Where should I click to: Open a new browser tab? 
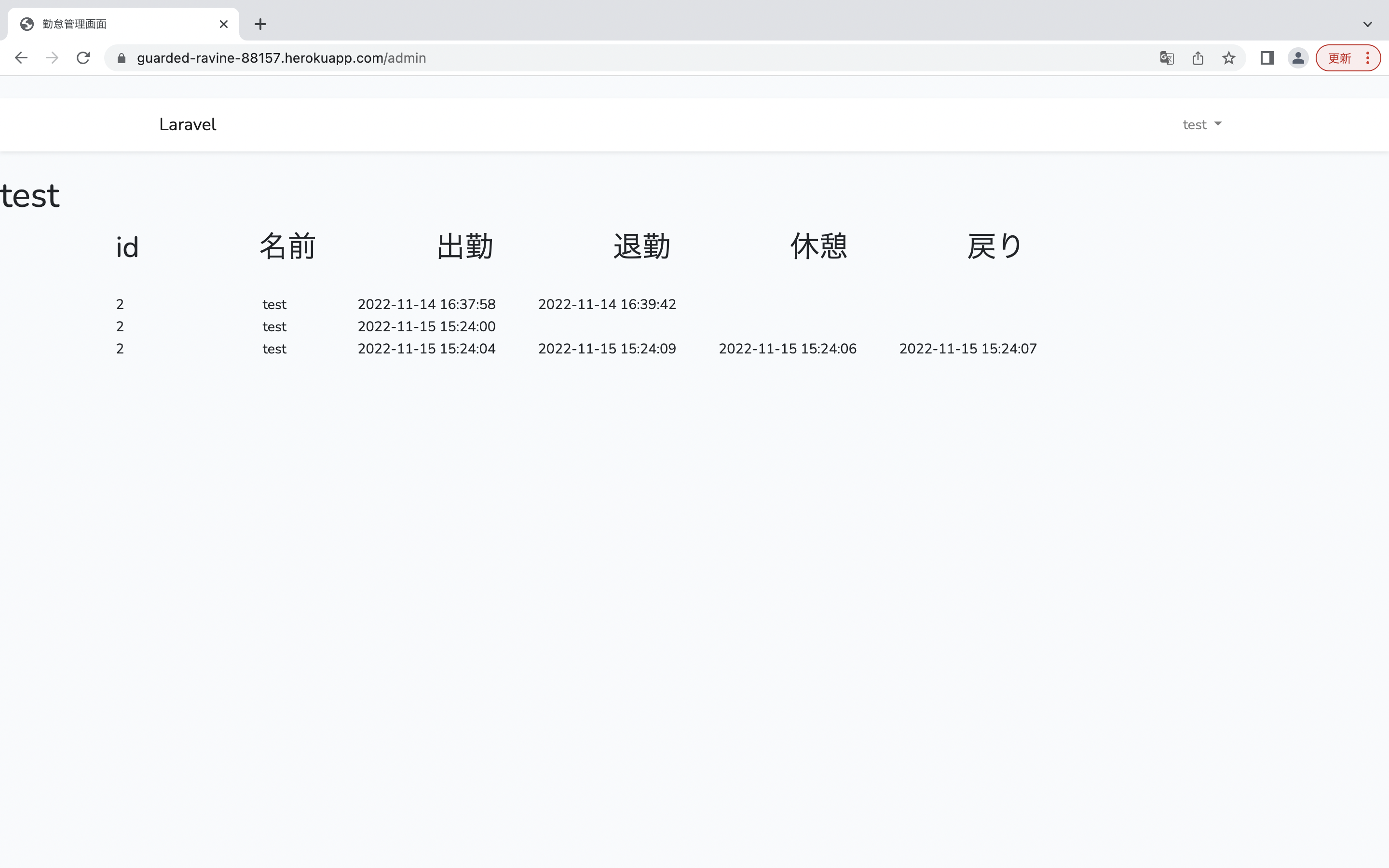pos(260,24)
